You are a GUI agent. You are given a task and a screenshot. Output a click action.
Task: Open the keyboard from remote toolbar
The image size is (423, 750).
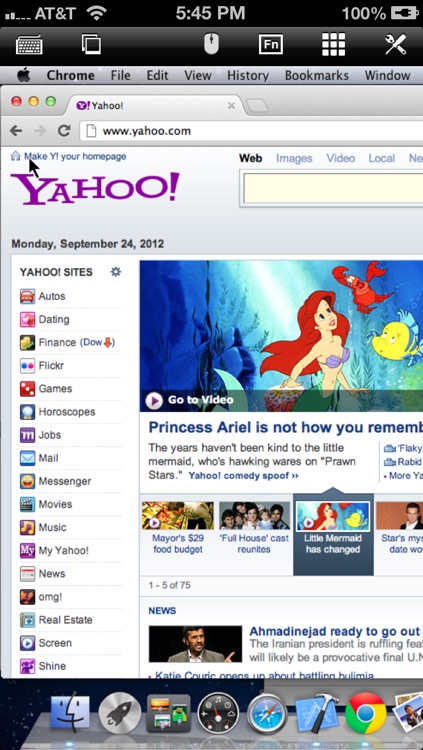[29, 44]
